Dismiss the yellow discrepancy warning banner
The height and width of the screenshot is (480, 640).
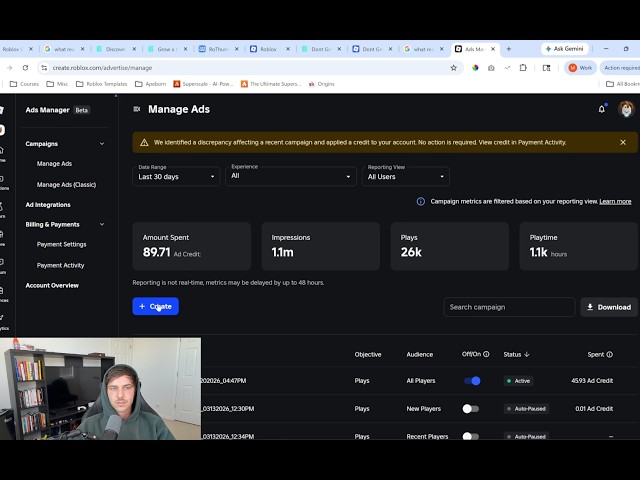pos(623,142)
